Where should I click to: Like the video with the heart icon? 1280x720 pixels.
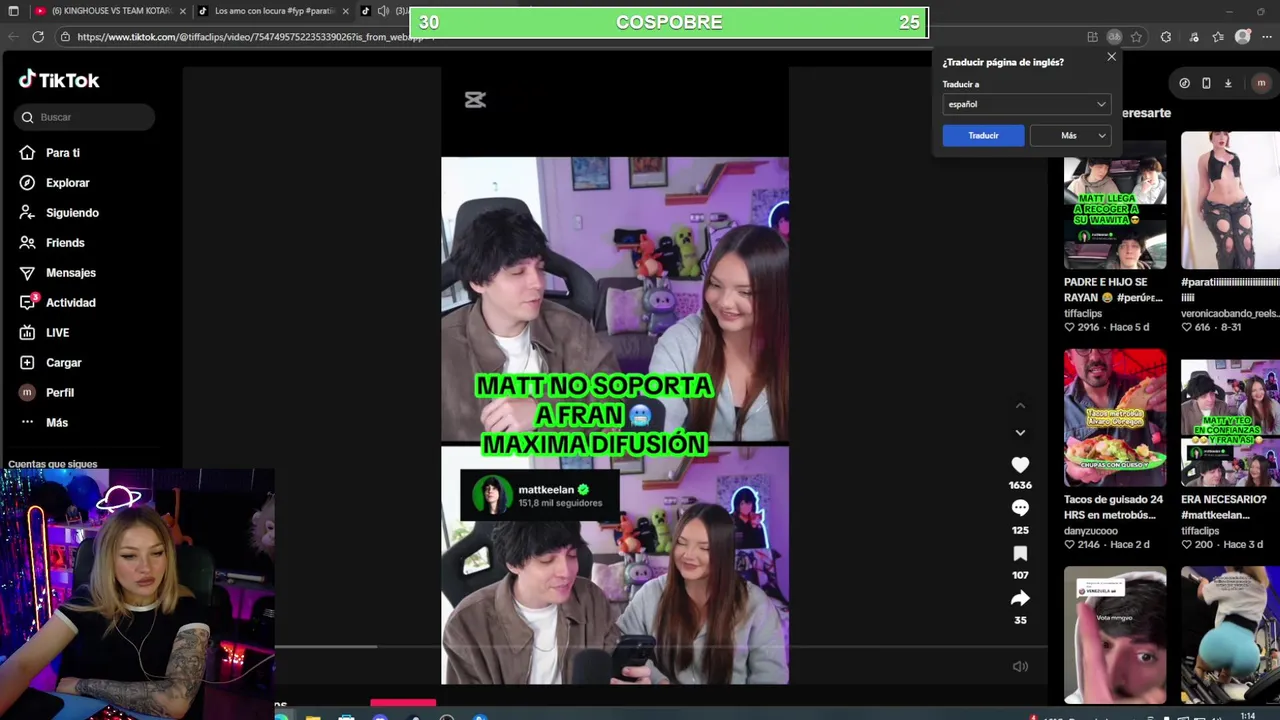[1020, 465]
